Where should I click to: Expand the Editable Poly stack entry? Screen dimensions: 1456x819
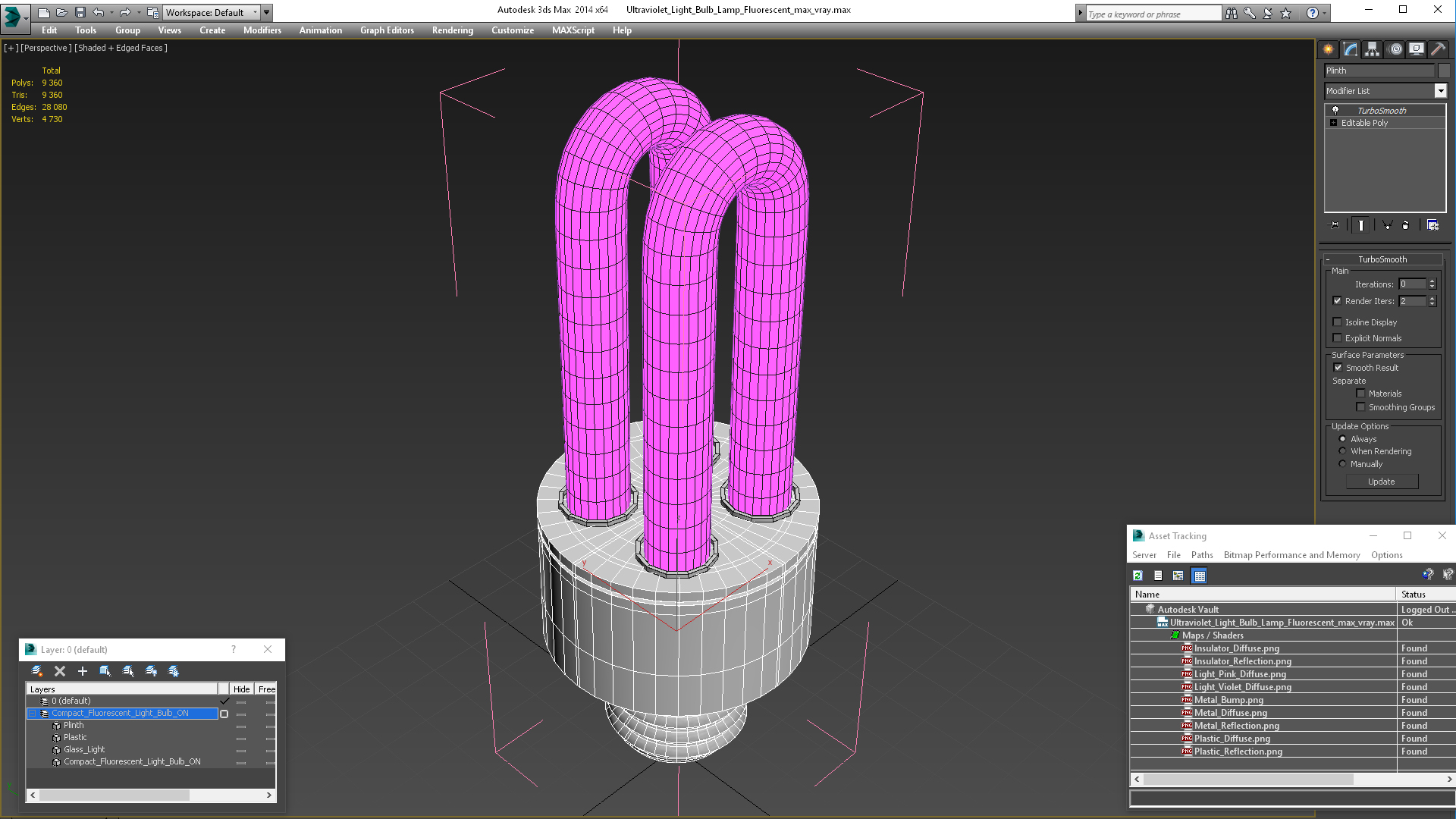(x=1334, y=123)
